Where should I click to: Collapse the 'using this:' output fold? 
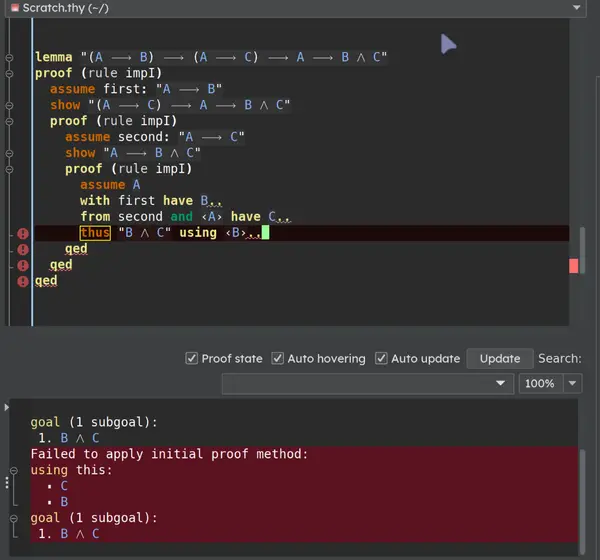click(14, 470)
